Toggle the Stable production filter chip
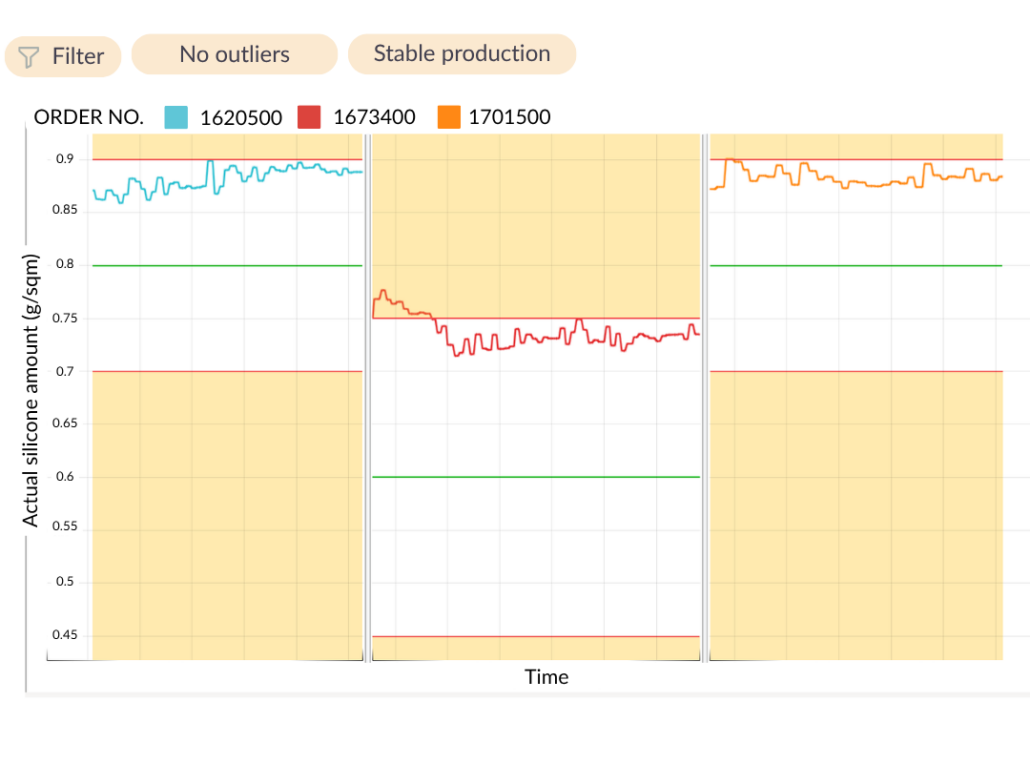This screenshot has width=1030, height=763. click(x=461, y=54)
